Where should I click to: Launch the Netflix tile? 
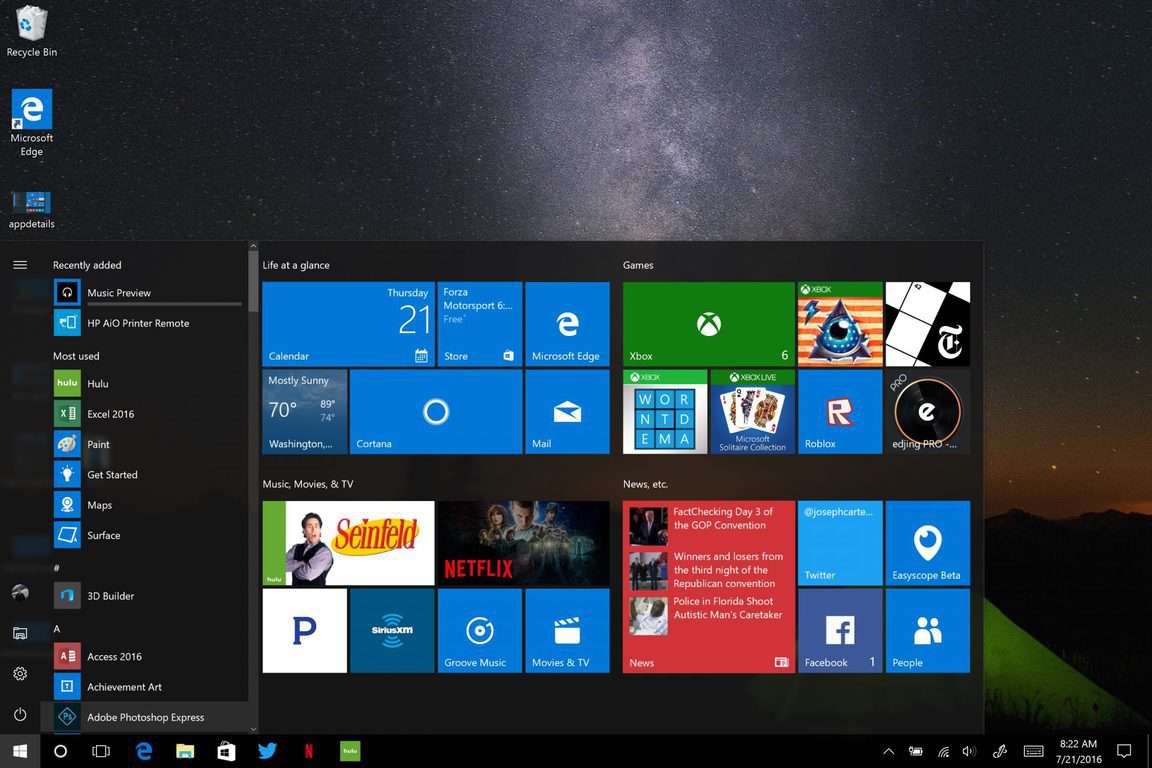523,543
